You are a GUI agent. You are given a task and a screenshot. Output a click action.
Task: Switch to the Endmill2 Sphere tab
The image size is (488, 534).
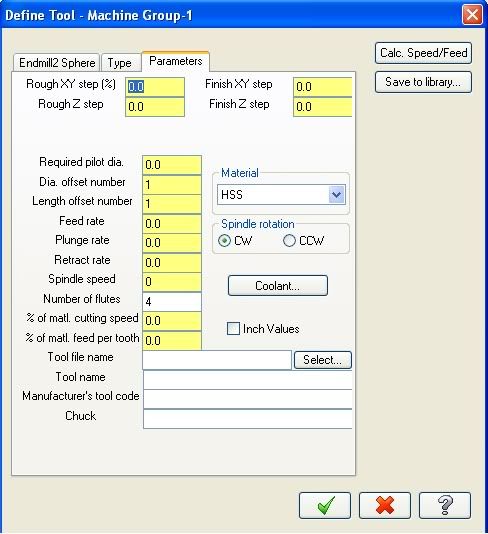point(57,63)
